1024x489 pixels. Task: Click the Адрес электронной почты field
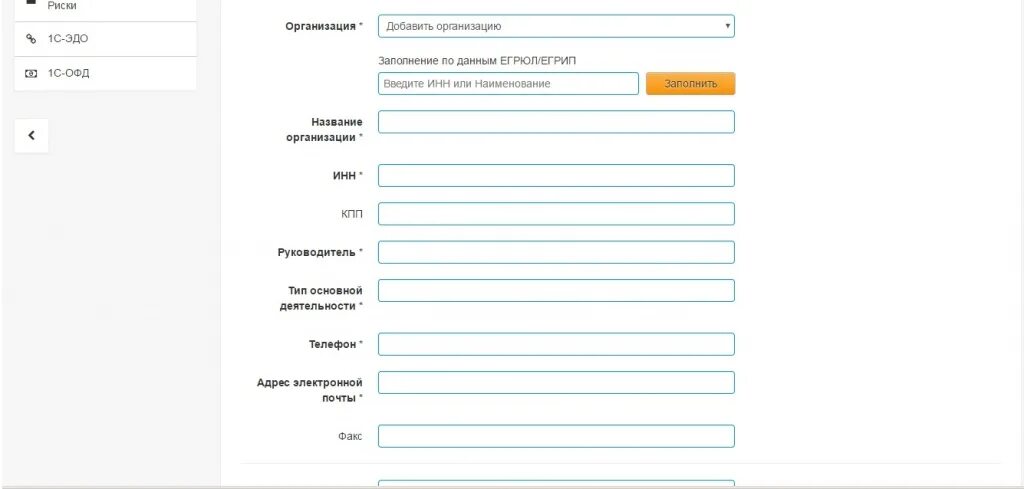pyautogui.click(x=556, y=383)
